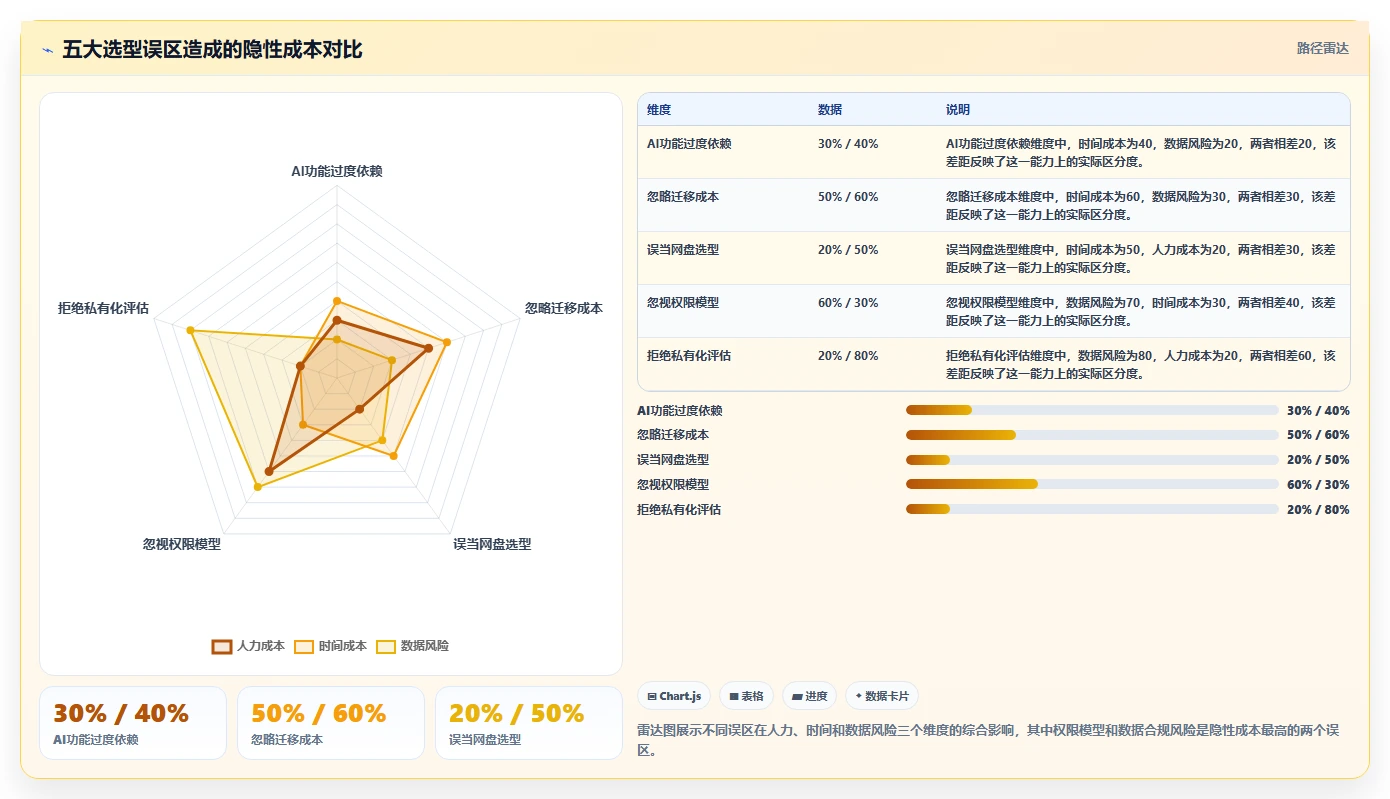This screenshot has width=1390, height=799.
Task: Open the 30% / 40% data card
Action: point(133,723)
